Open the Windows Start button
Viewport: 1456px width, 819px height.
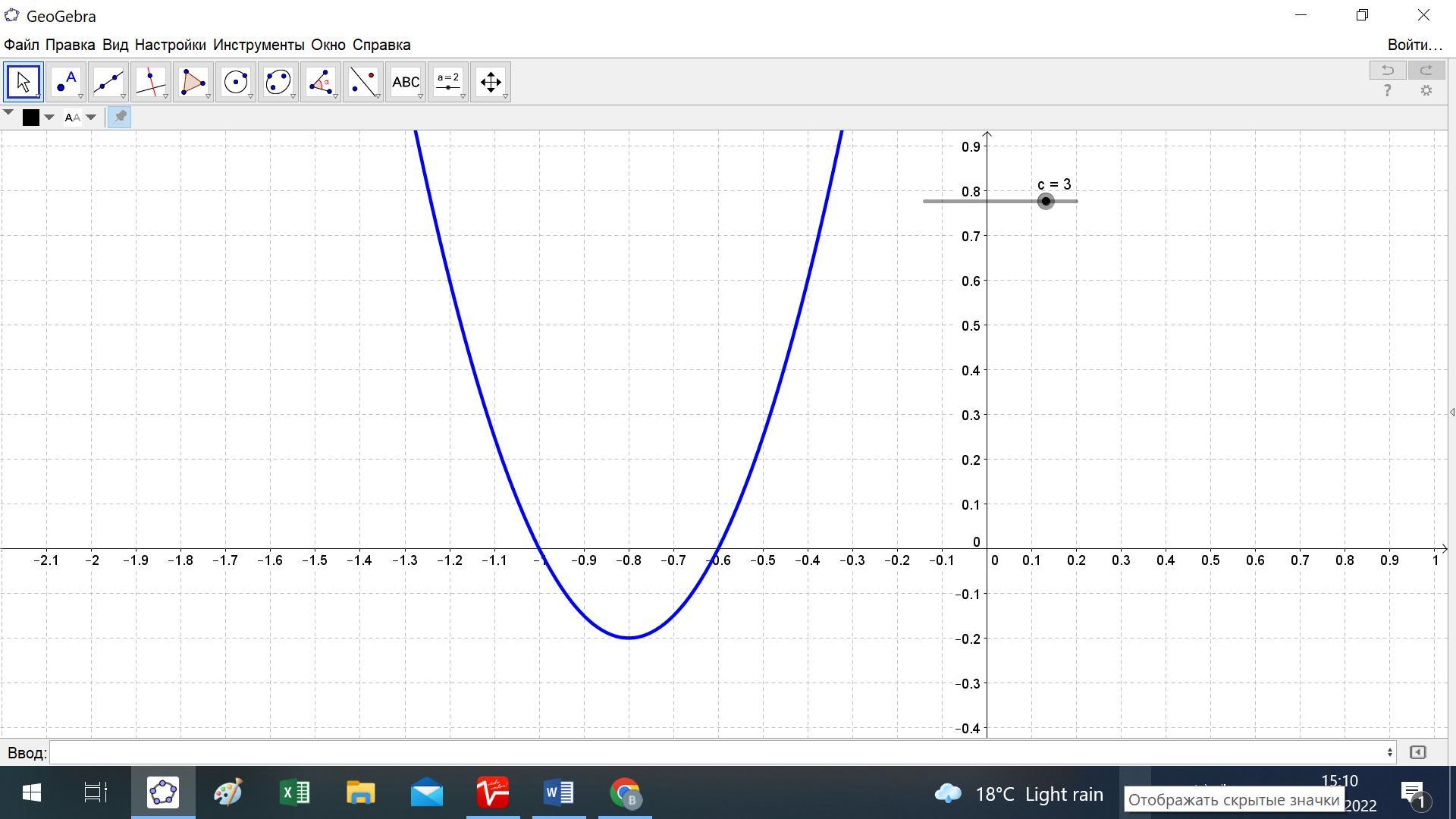(31, 793)
